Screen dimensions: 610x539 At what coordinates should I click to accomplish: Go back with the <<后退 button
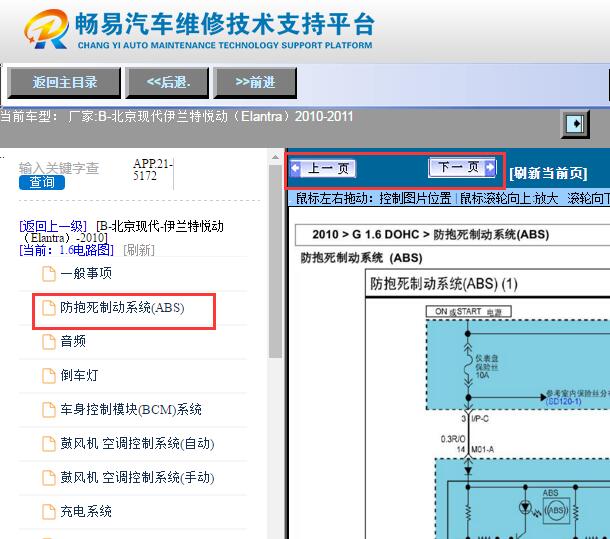167,83
